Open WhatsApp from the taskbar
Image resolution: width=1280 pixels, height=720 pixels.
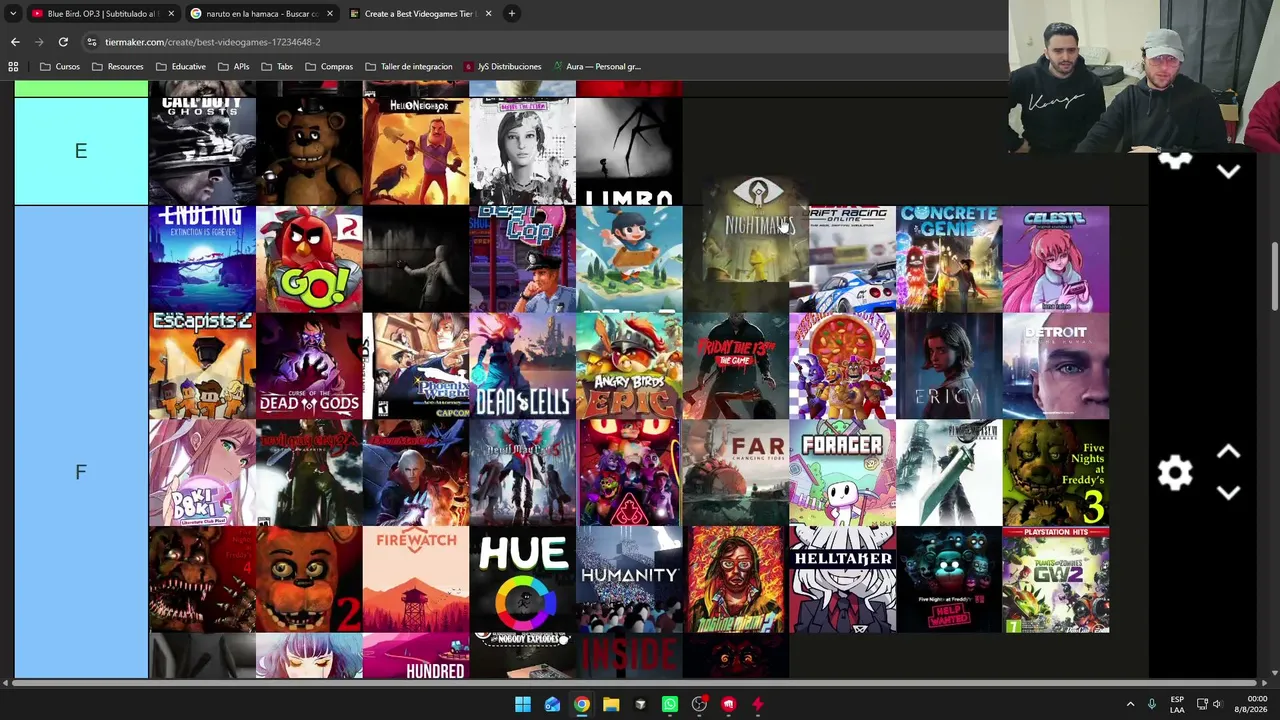[x=670, y=704]
